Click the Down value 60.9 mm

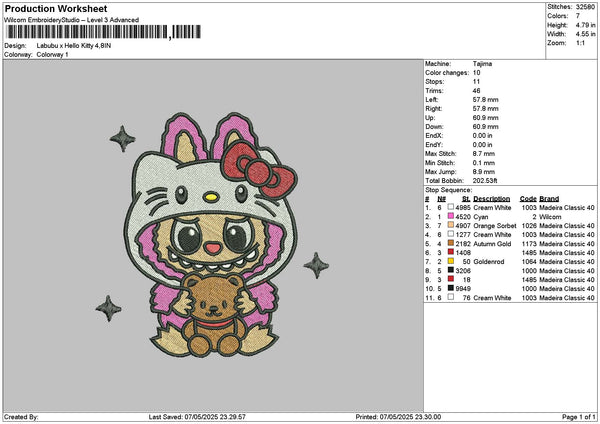pos(486,127)
